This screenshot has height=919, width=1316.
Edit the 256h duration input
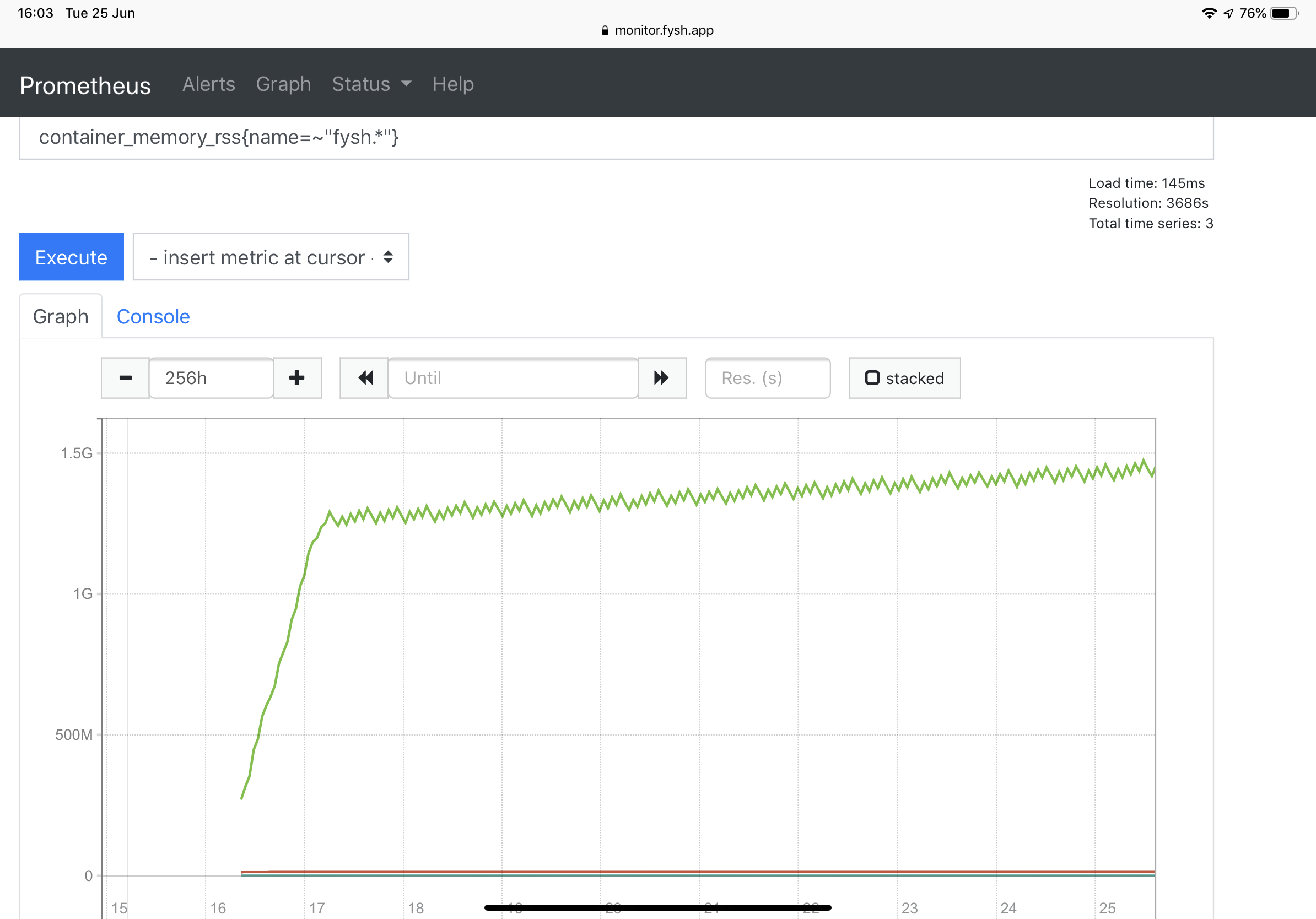click(x=211, y=378)
